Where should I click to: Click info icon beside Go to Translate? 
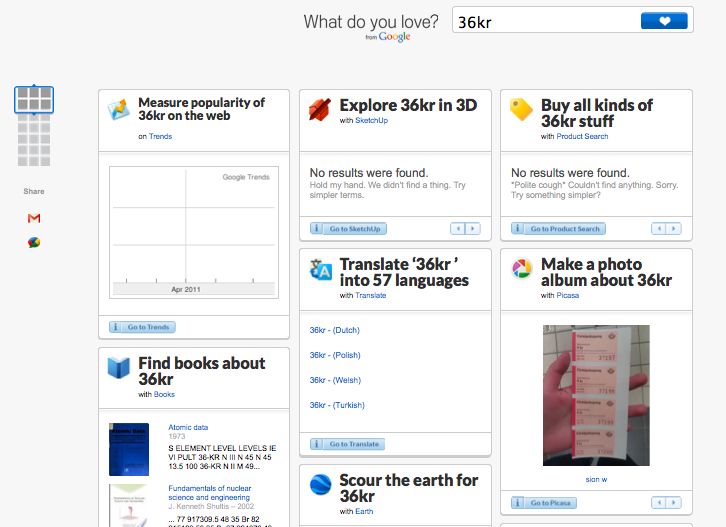(x=316, y=444)
